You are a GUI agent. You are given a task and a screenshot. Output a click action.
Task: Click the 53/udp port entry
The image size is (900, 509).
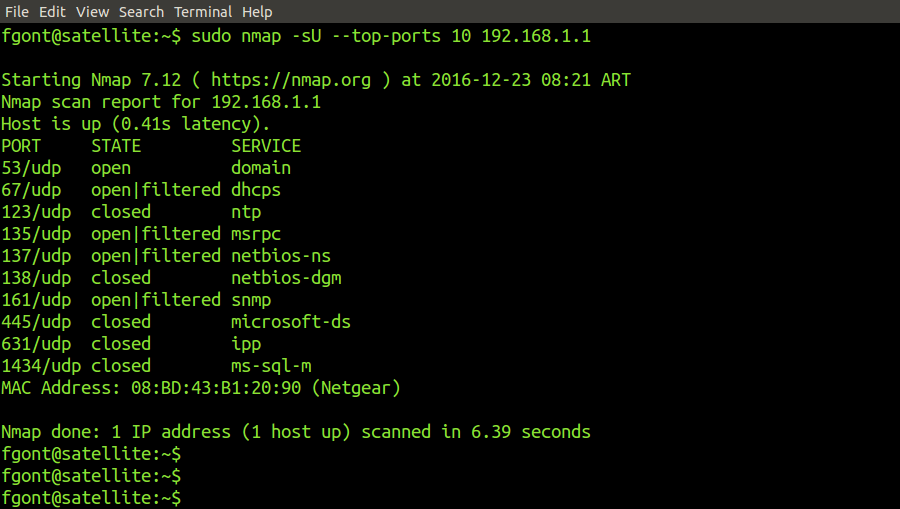point(31,168)
